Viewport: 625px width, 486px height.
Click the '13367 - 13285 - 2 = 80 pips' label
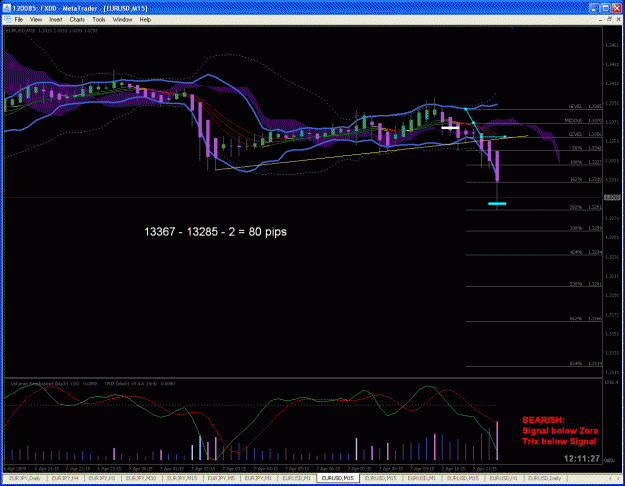click(215, 232)
